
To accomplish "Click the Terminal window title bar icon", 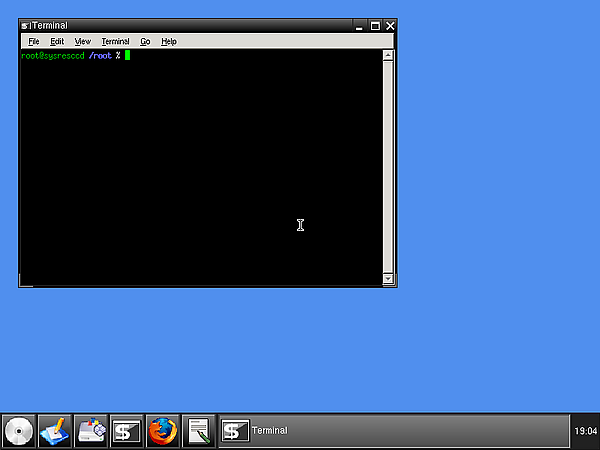I will 25,26.
